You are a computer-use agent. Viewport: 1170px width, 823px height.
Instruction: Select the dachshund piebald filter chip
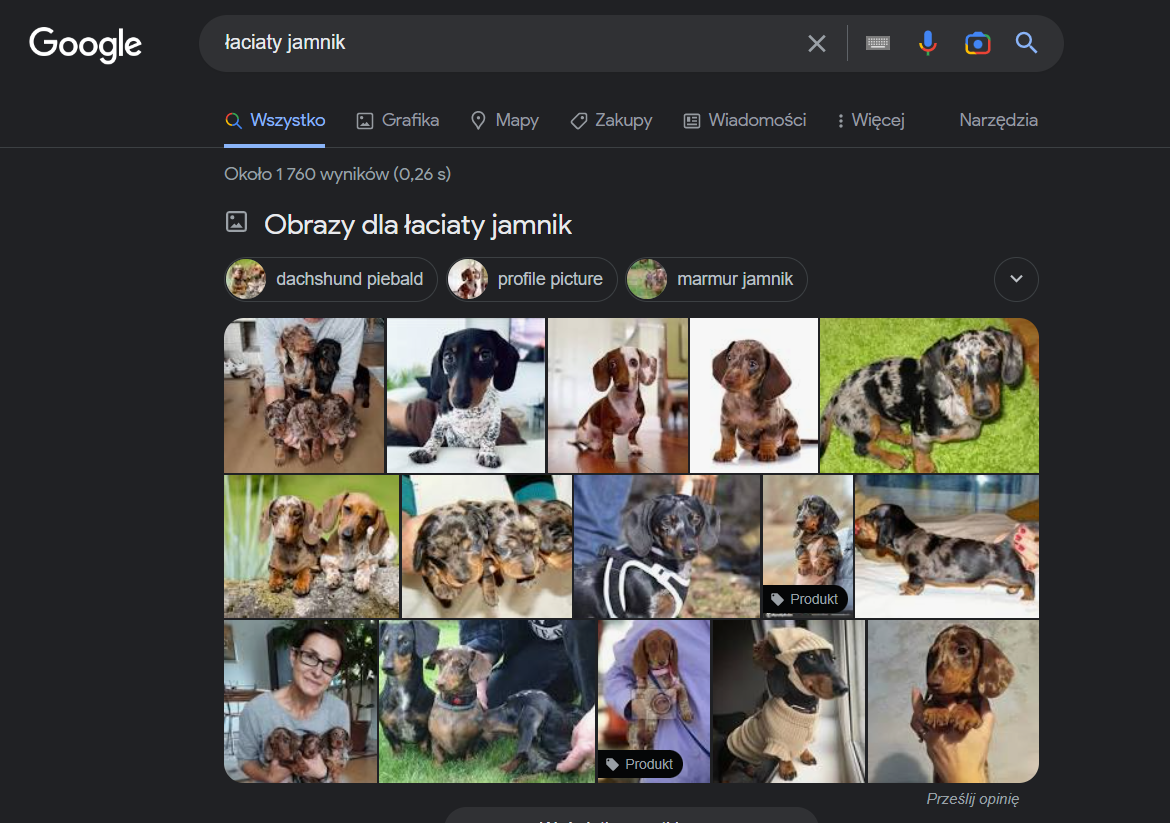(331, 279)
